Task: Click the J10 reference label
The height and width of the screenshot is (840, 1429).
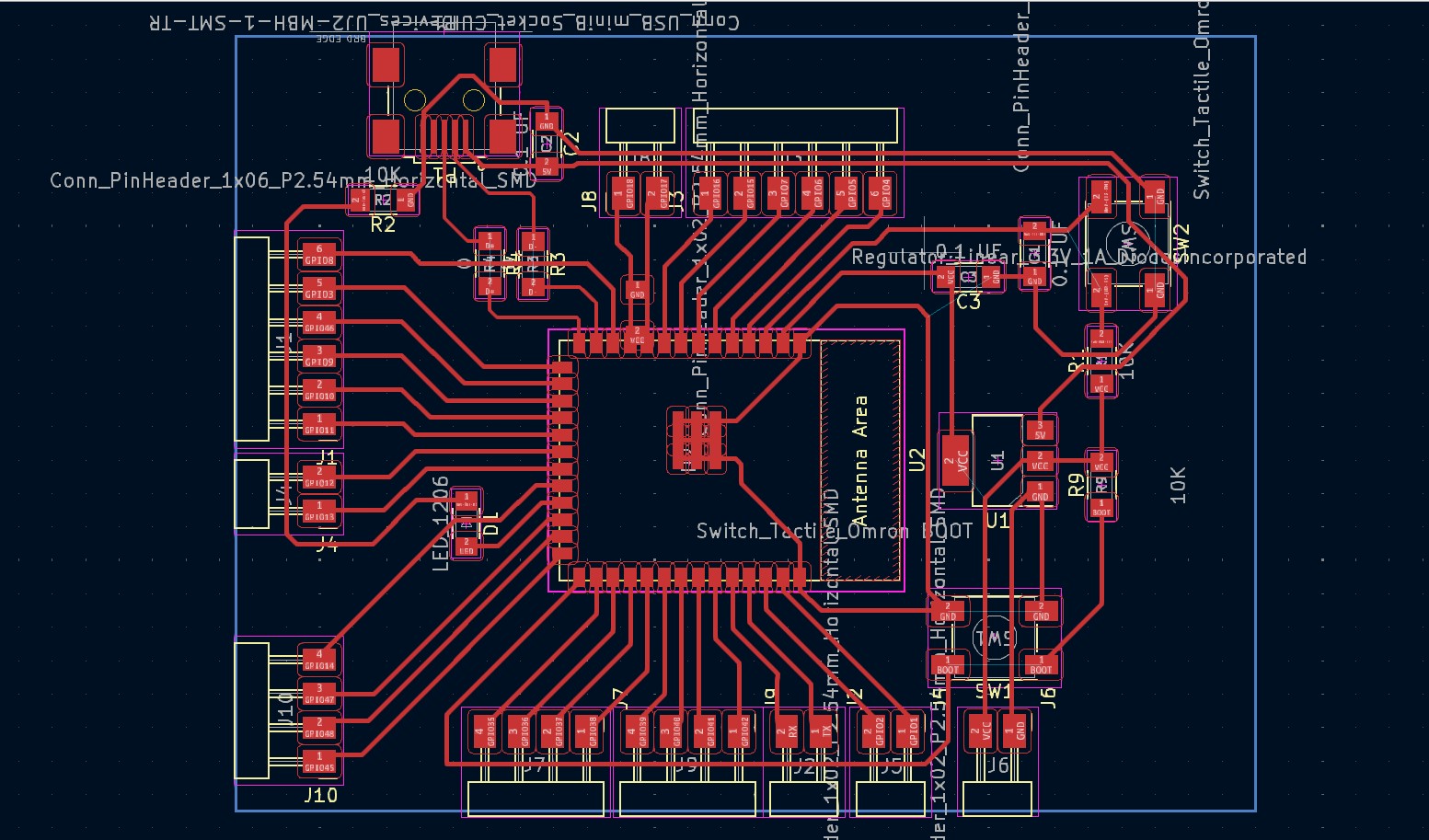Action: pyautogui.click(x=320, y=795)
